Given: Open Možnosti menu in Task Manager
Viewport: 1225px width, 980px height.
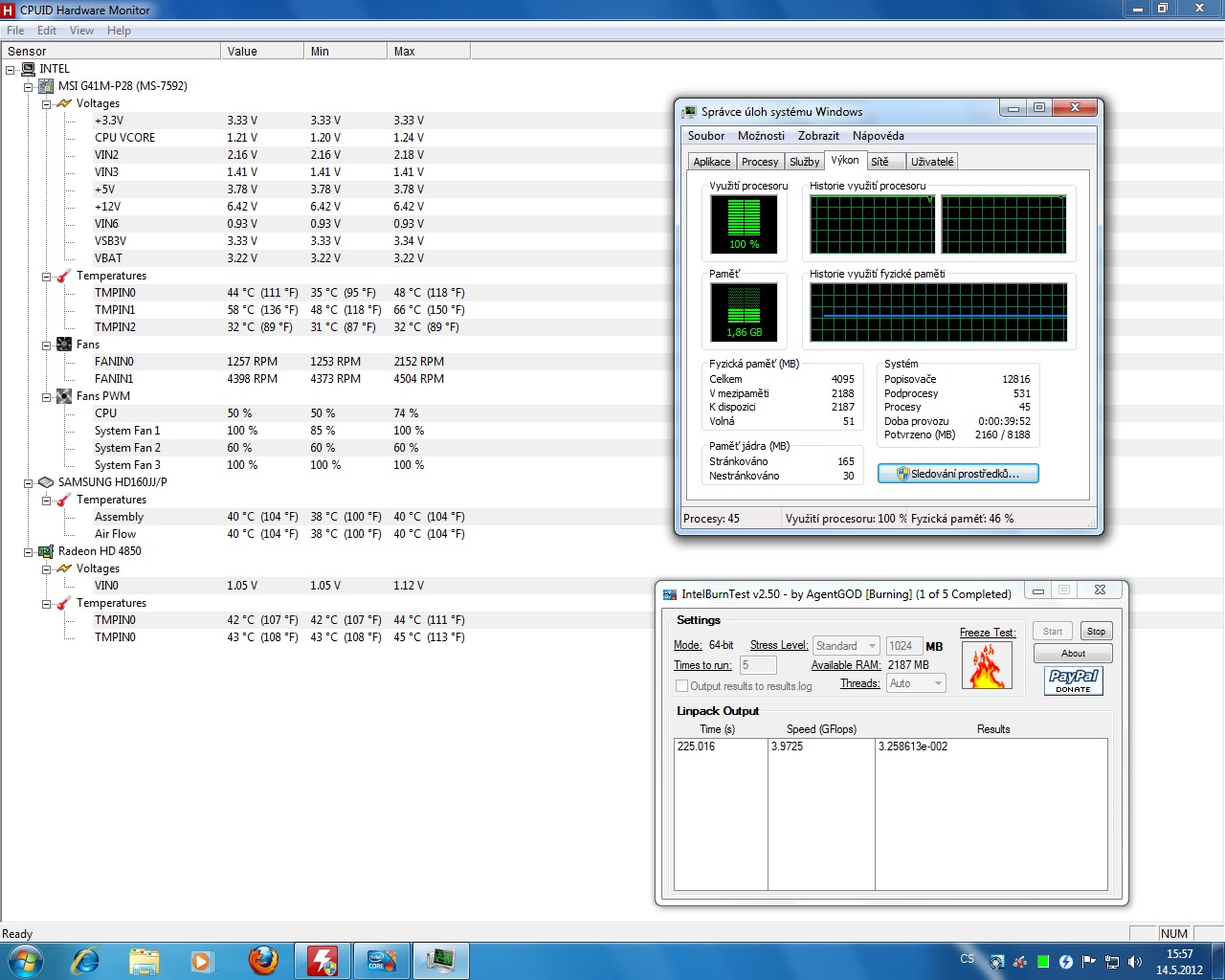Looking at the screenshot, I should click(761, 136).
